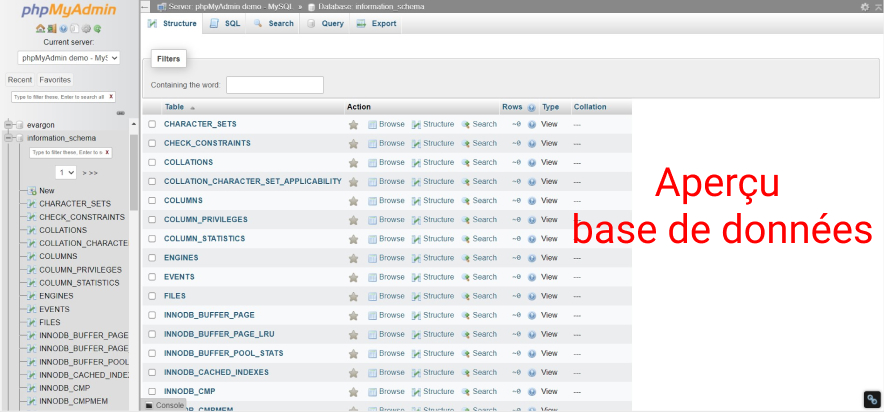Click evargon database icon in tree
This screenshot has height=412, width=884.
pyautogui.click(x=20, y=125)
